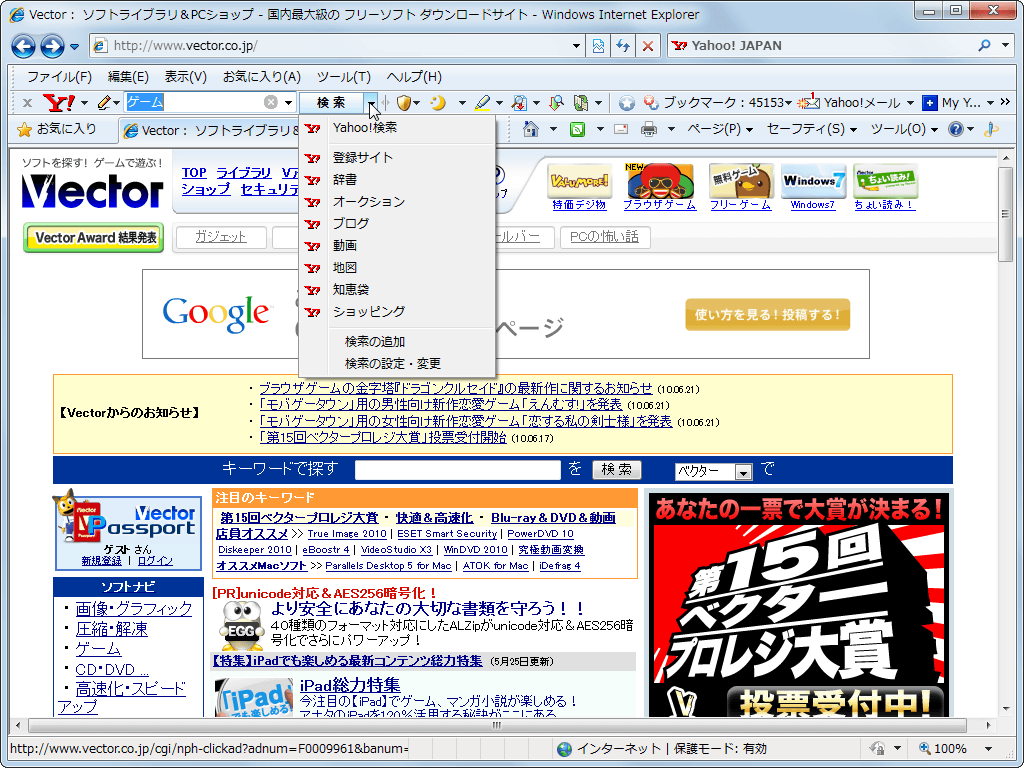Click the Yahoo! logo on the toolbar
The height and width of the screenshot is (768, 1024).
click(60, 102)
